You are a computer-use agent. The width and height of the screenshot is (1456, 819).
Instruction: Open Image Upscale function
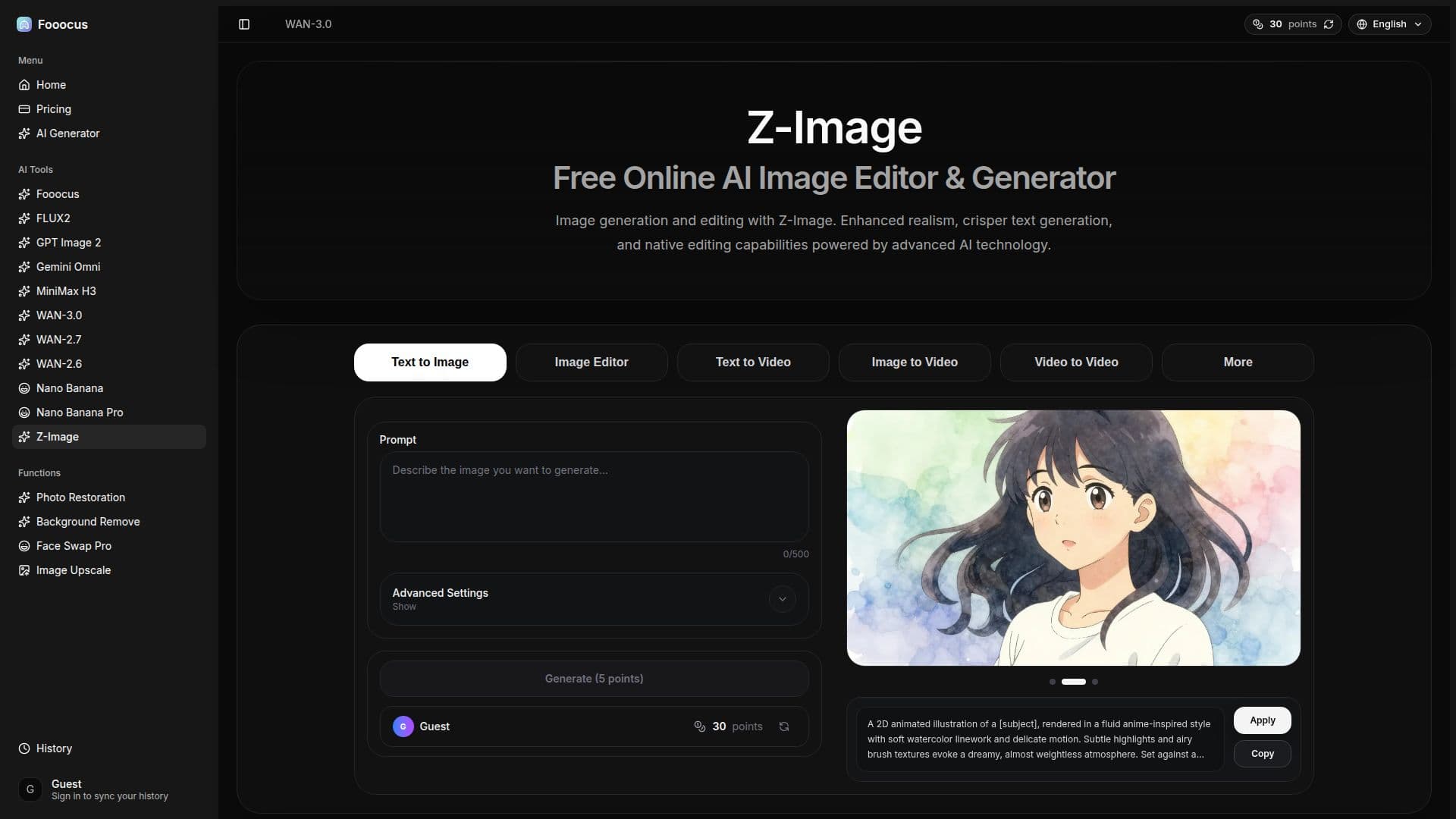[109, 570]
